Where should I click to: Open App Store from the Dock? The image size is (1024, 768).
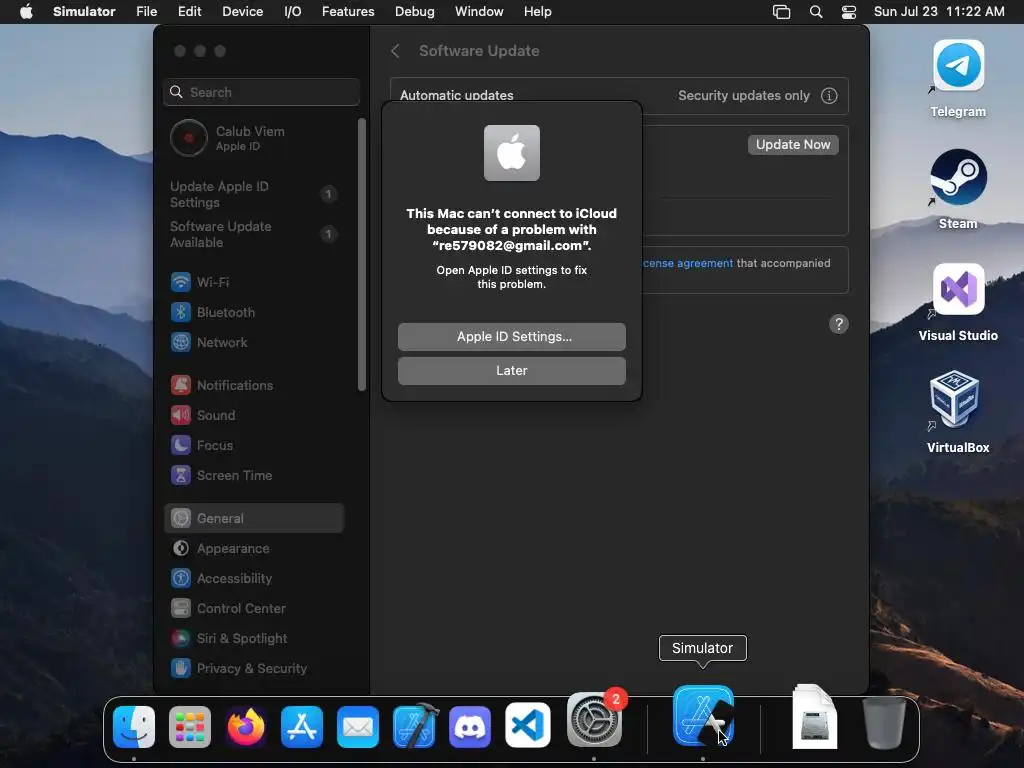click(x=302, y=726)
